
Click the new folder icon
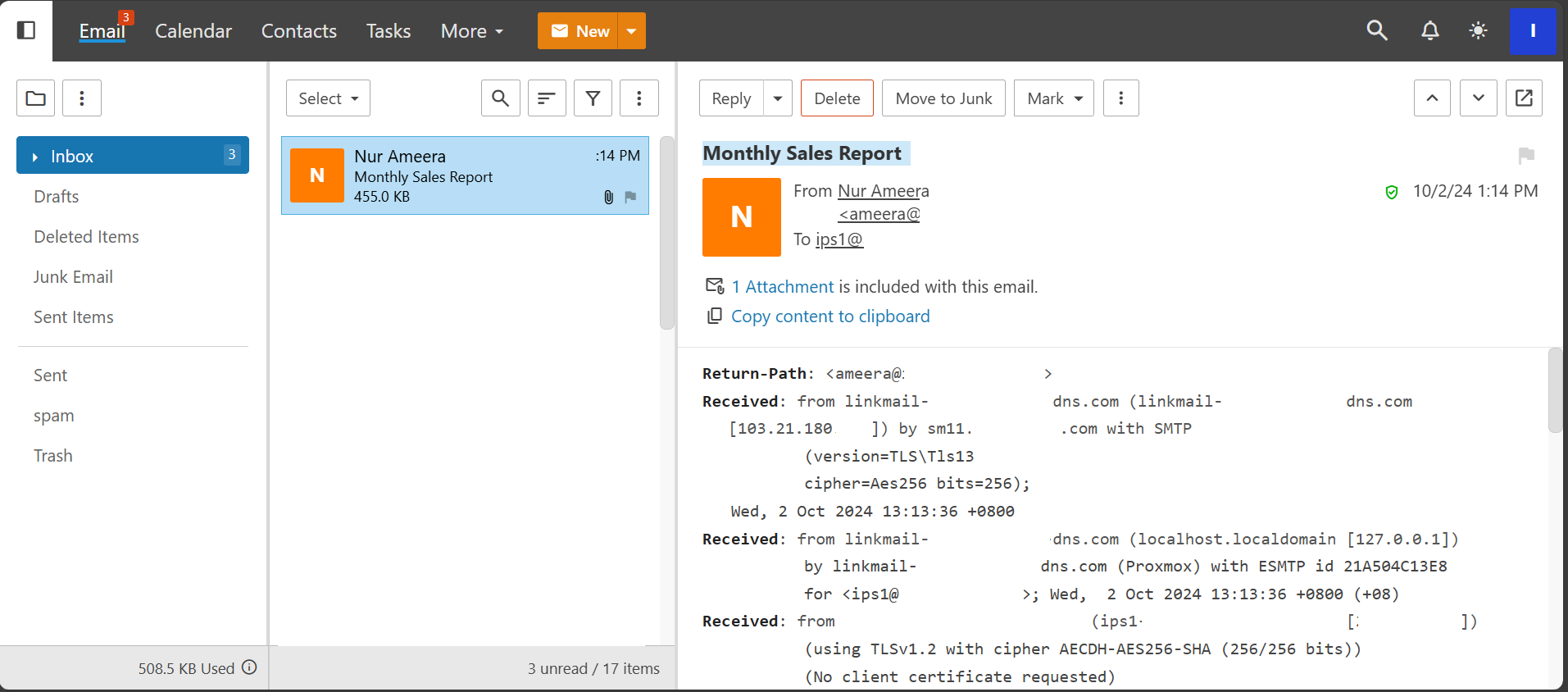click(36, 98)
